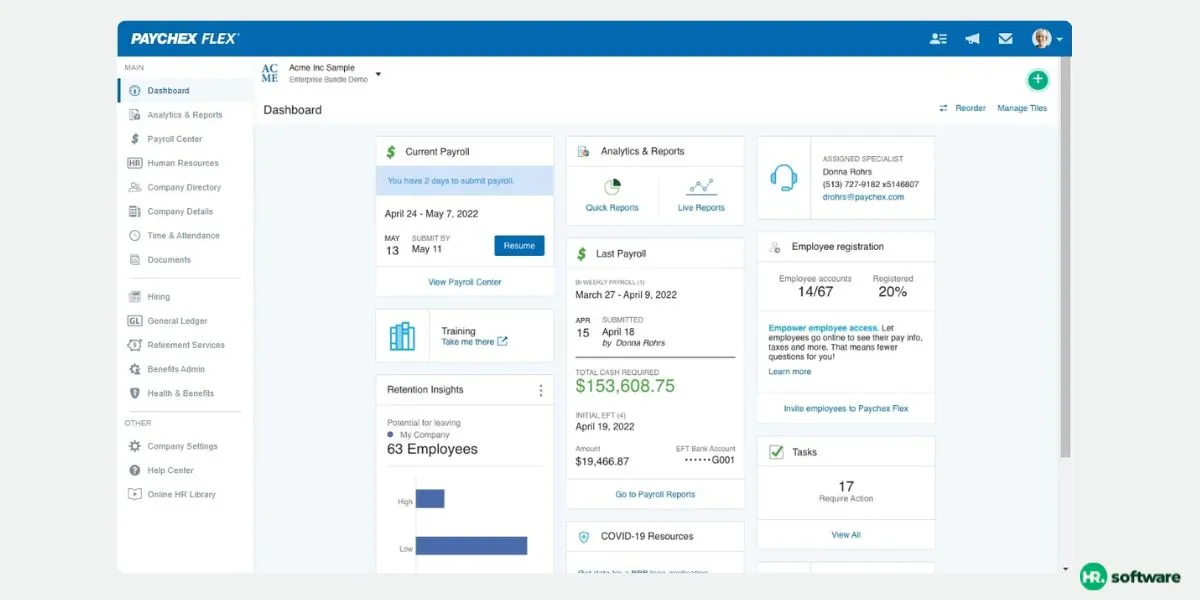Viewport: 1200px width, 600px height.
Task: Open the user profile avatar menu
Action: click(x=1047, y=39)
